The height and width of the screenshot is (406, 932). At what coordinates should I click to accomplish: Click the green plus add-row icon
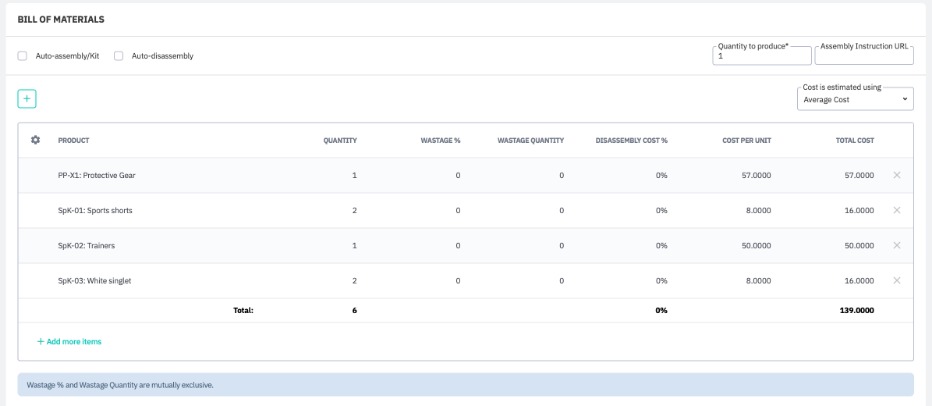tap(27, 98)
